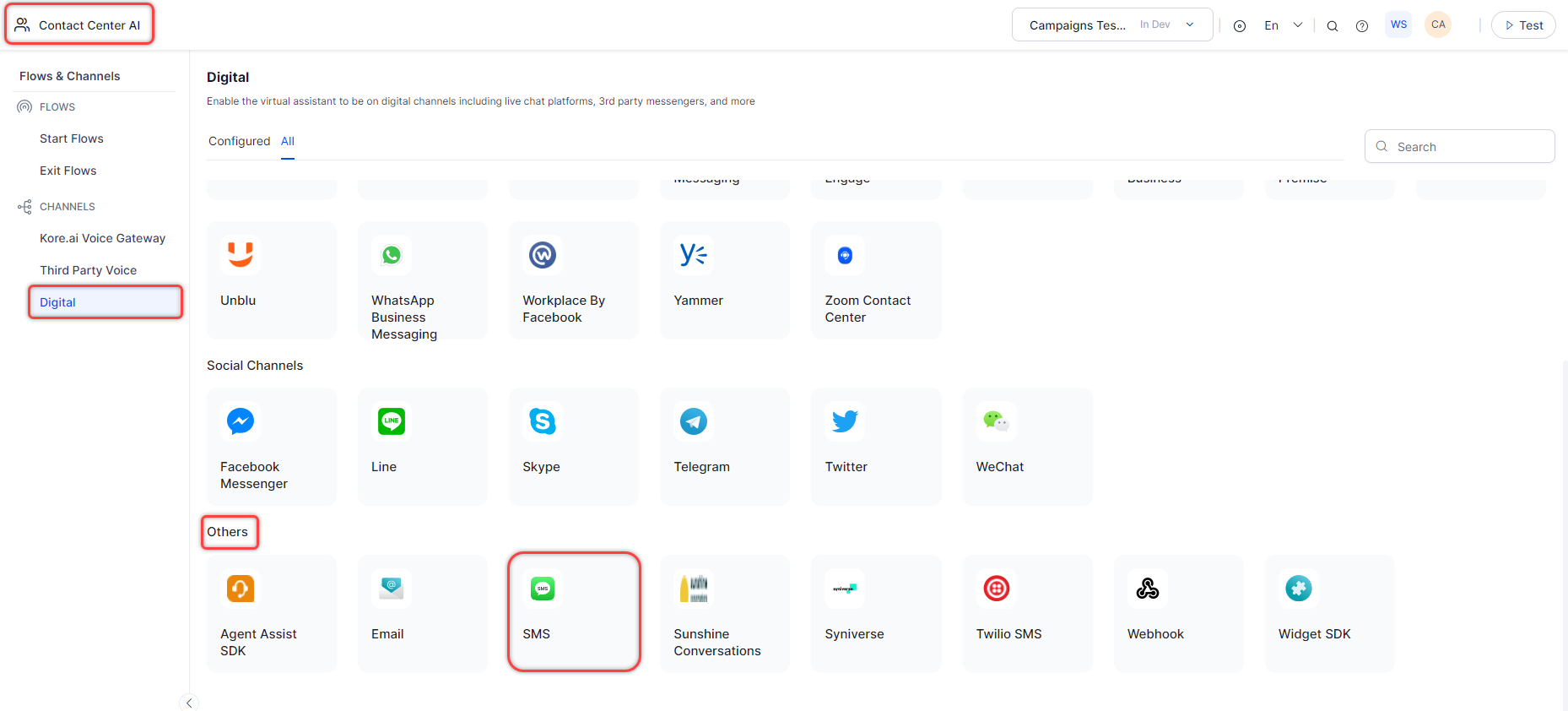The height and width of the screenshot is (711, 1568).
Task: Open the Webhook channel icon
Action: tap(1147, 589)
